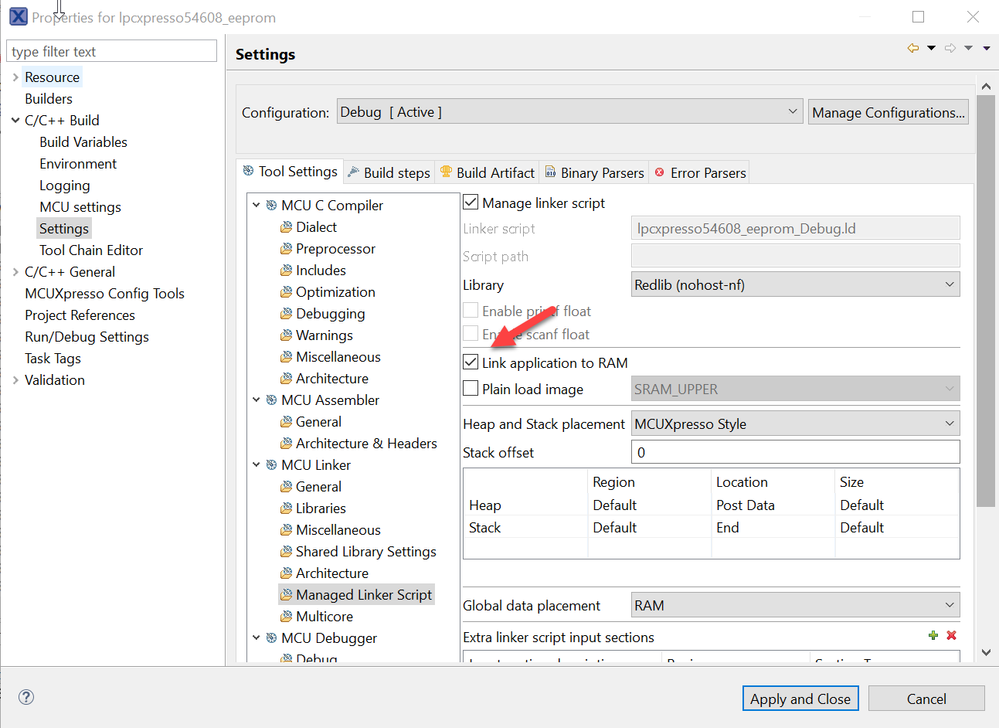Enable Plain load image checkbox
The image size is (999, 728).
pyautogui.click(x=471, y=389)
